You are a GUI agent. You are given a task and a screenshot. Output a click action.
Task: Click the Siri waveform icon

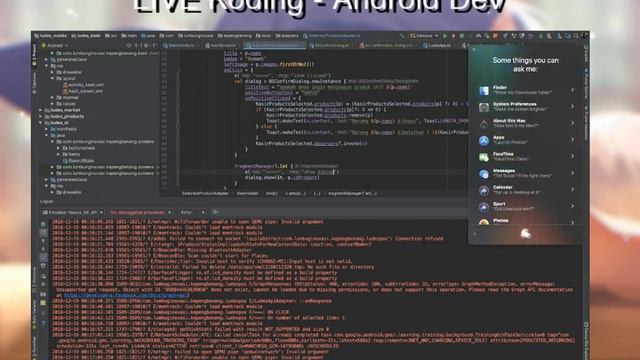tap(525, 233)
